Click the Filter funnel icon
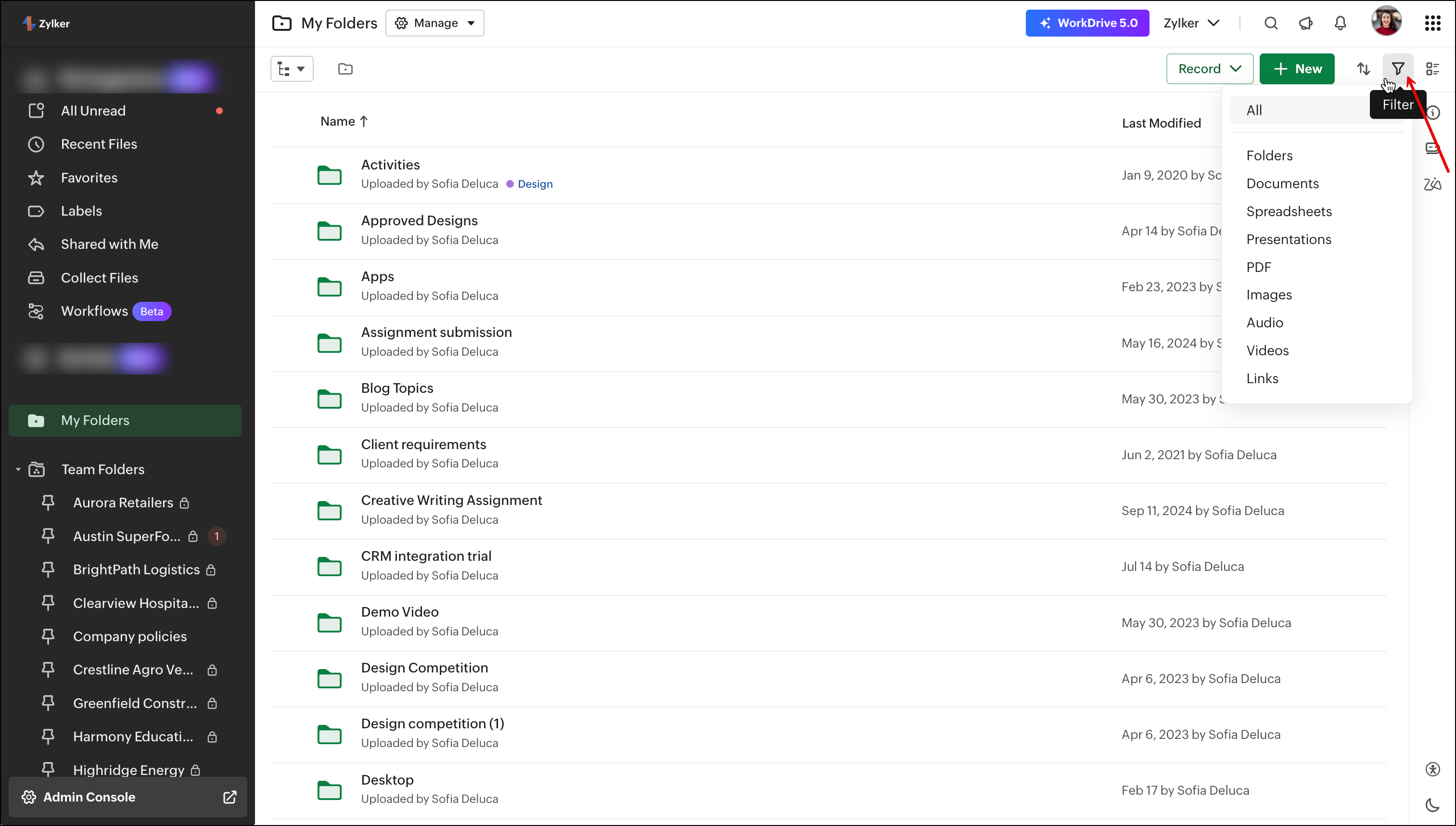The height and width of the screenshot is (826, 1456). (1398, 69)
